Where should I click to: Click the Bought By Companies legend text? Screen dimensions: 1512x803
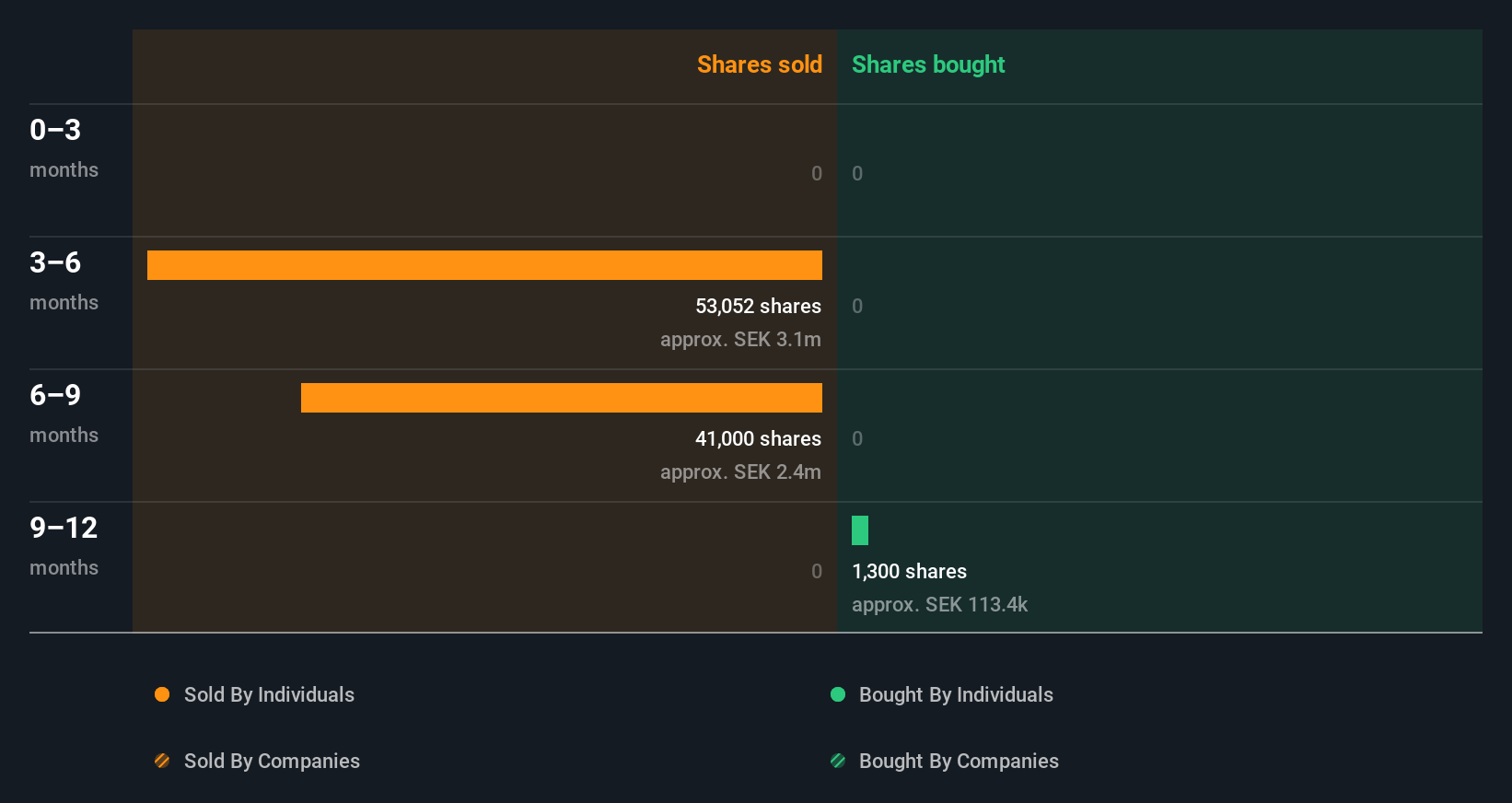[959, 761]
